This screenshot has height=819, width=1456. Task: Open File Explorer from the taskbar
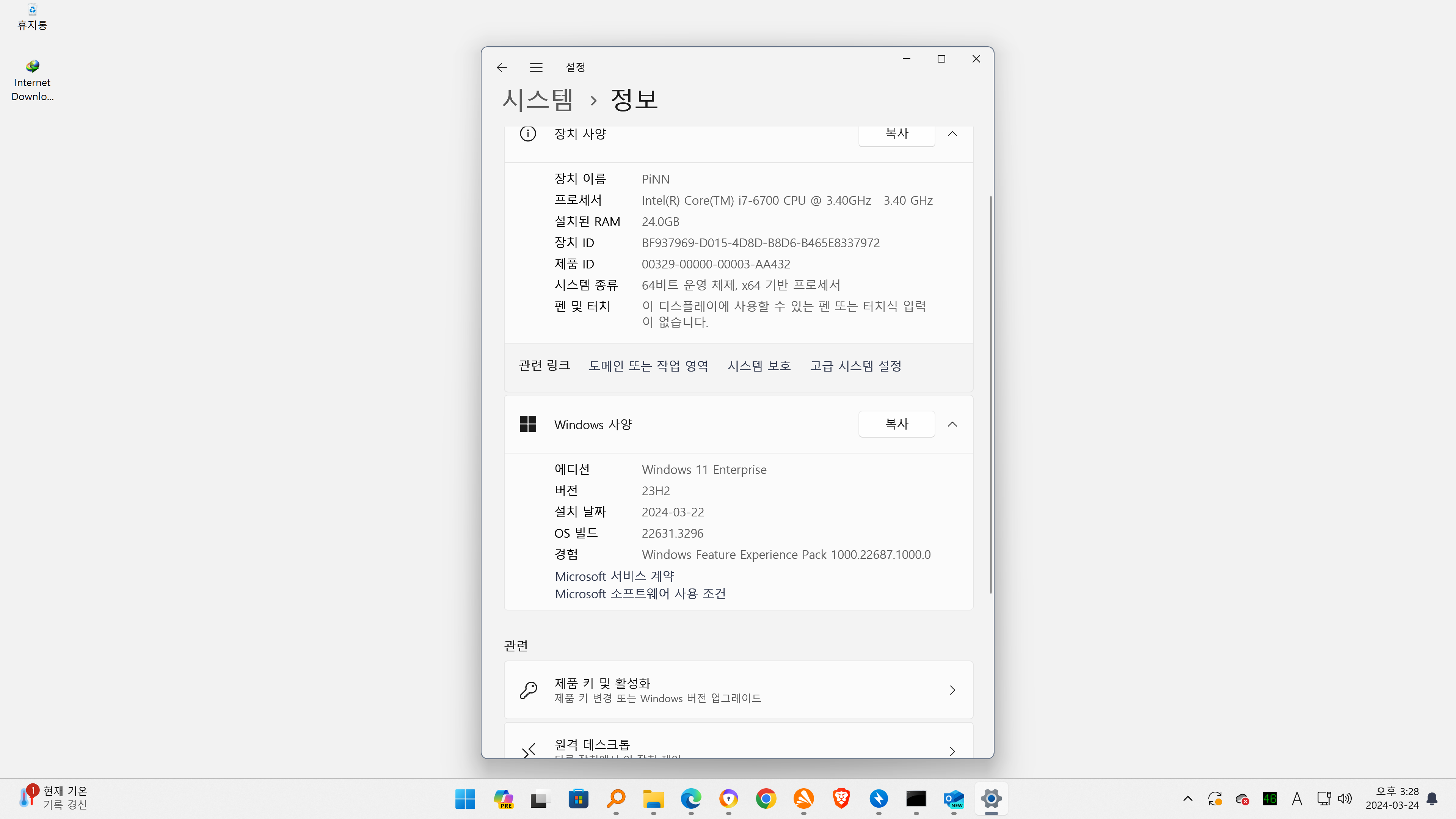[x=653, y=799]
